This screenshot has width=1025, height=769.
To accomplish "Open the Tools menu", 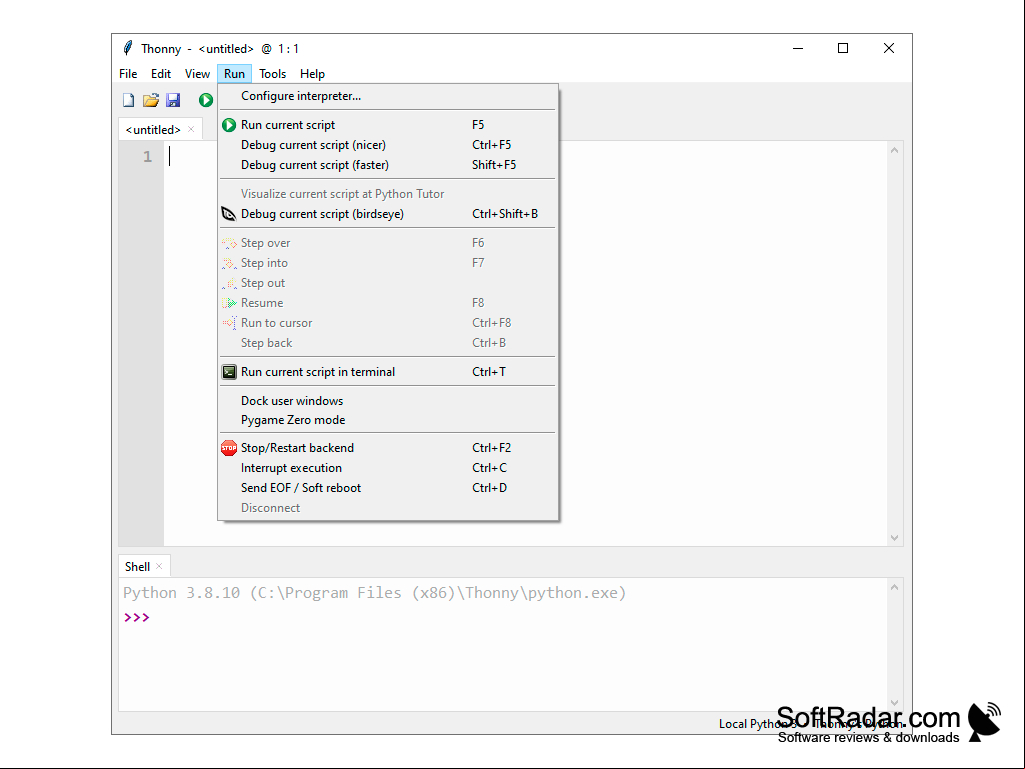I will point(273,74).
